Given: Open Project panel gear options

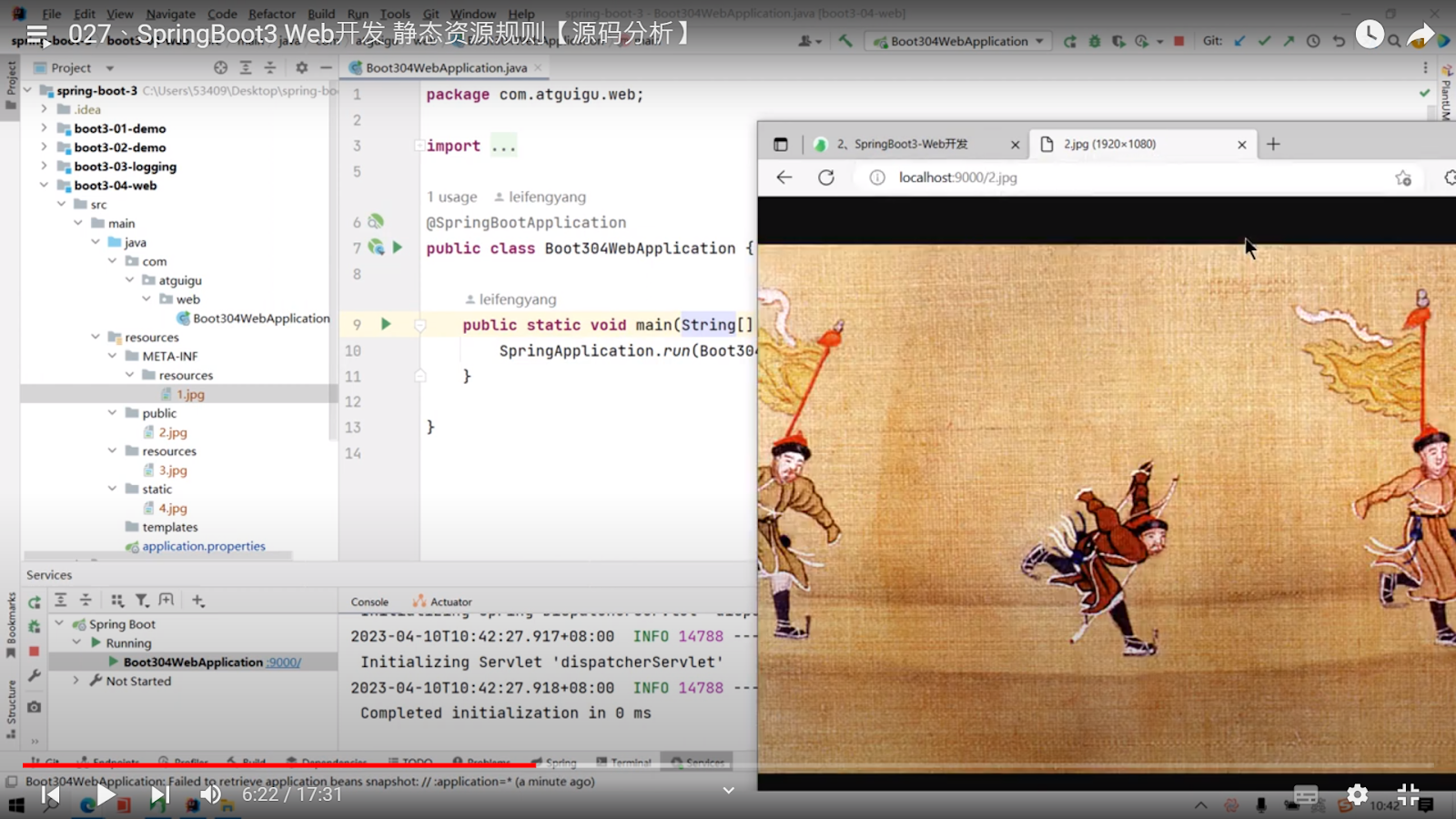Looking at the screenshot, I should tap(301, 67).
